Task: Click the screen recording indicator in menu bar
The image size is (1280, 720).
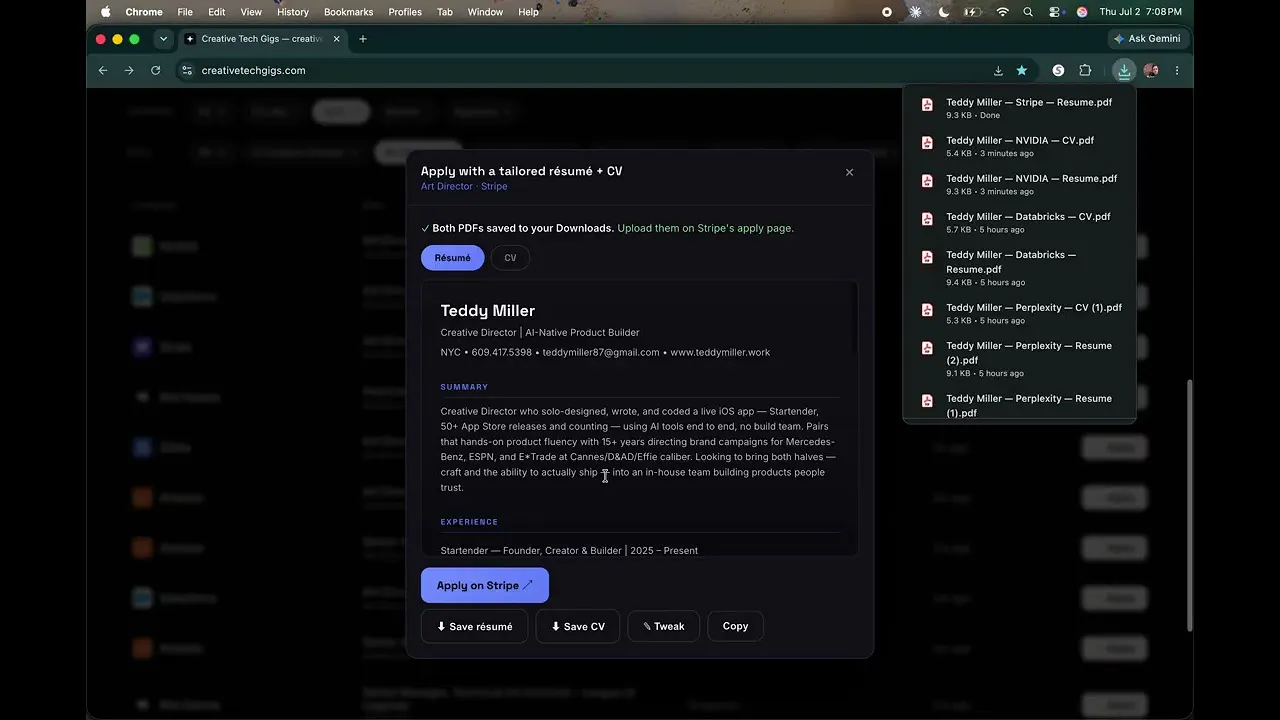Action: point(887,12)
